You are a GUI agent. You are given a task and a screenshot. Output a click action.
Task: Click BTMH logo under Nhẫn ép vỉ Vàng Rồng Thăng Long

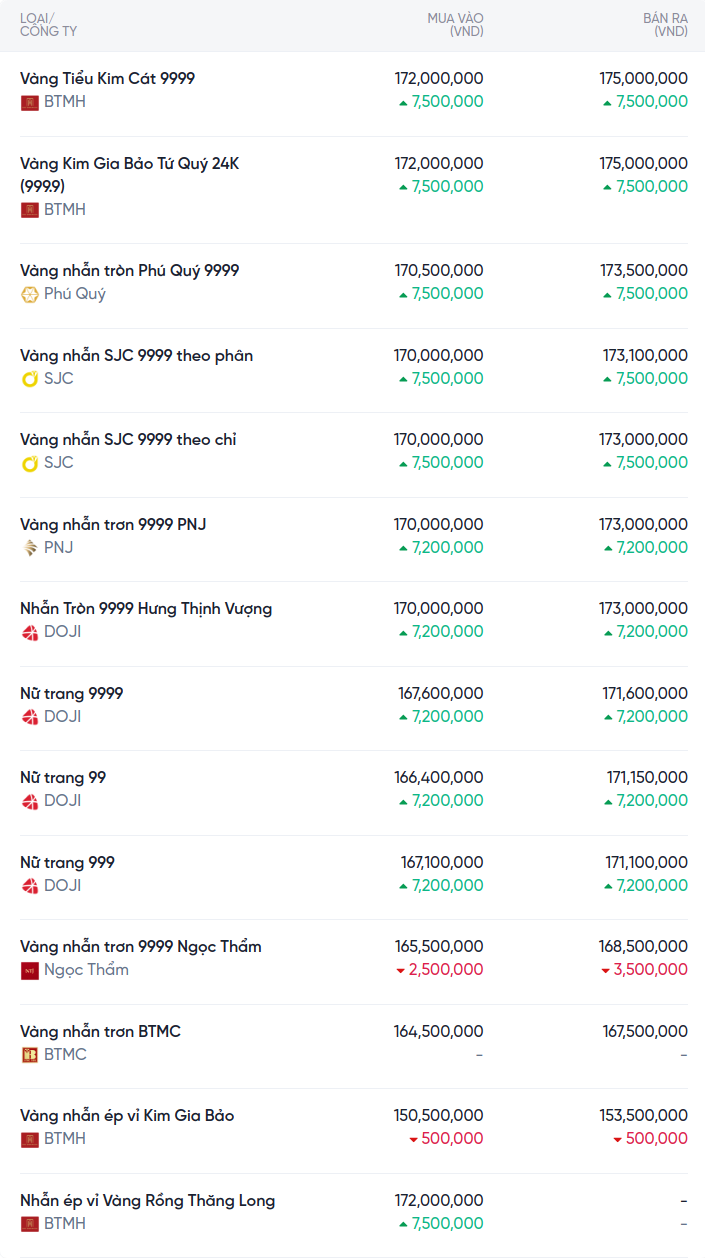(x=30, y=1224)
